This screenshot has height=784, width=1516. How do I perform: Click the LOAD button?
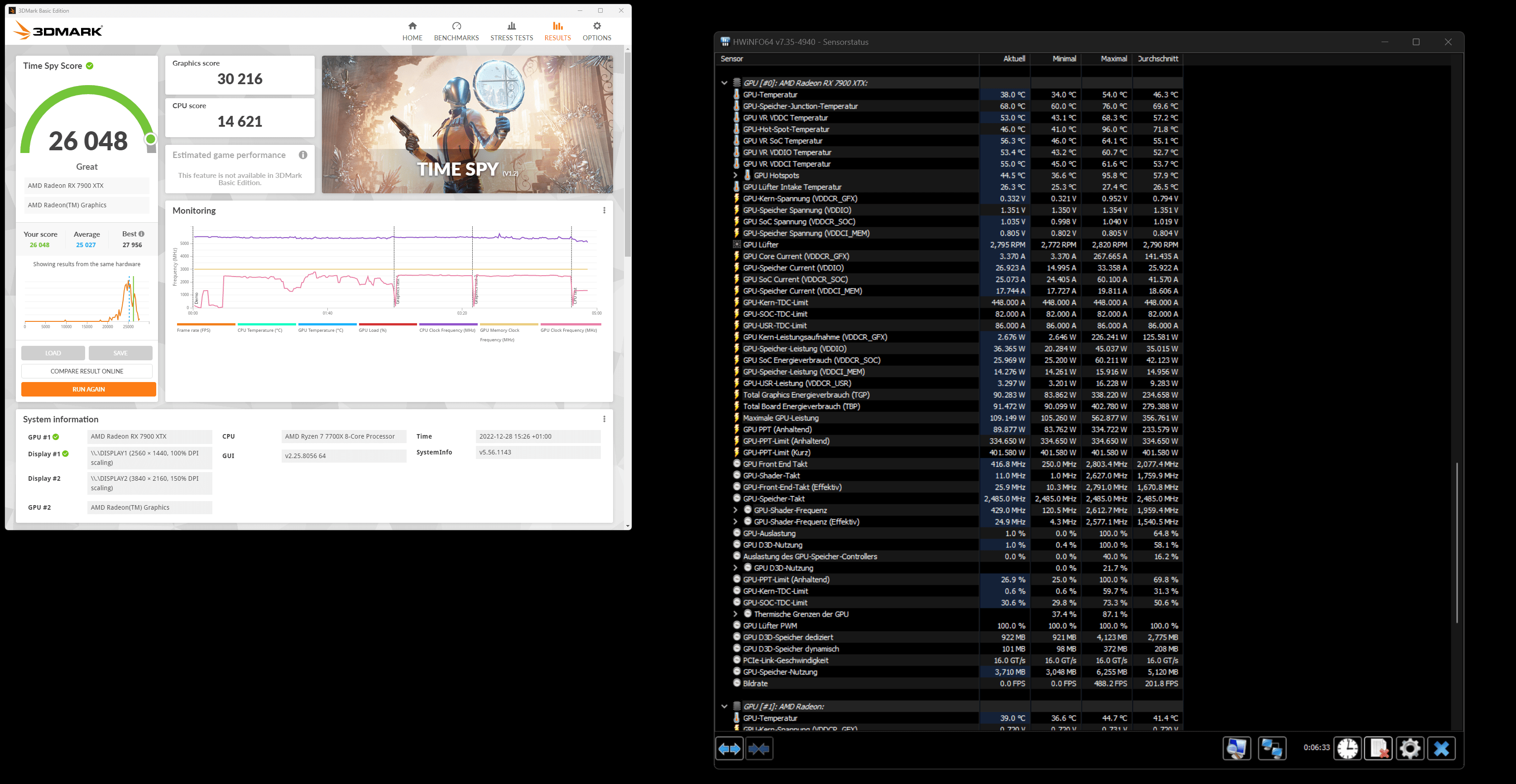click(x=53, y=353)
